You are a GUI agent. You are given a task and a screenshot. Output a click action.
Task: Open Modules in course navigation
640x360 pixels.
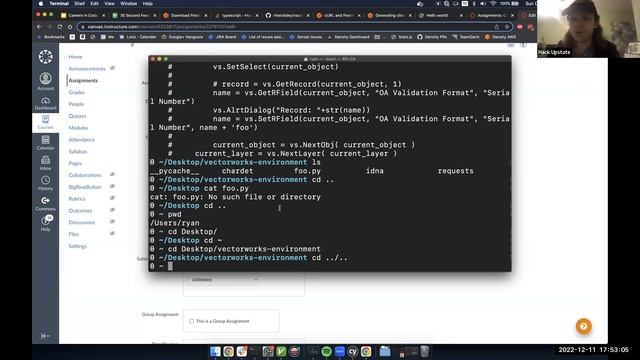point(78,128)
